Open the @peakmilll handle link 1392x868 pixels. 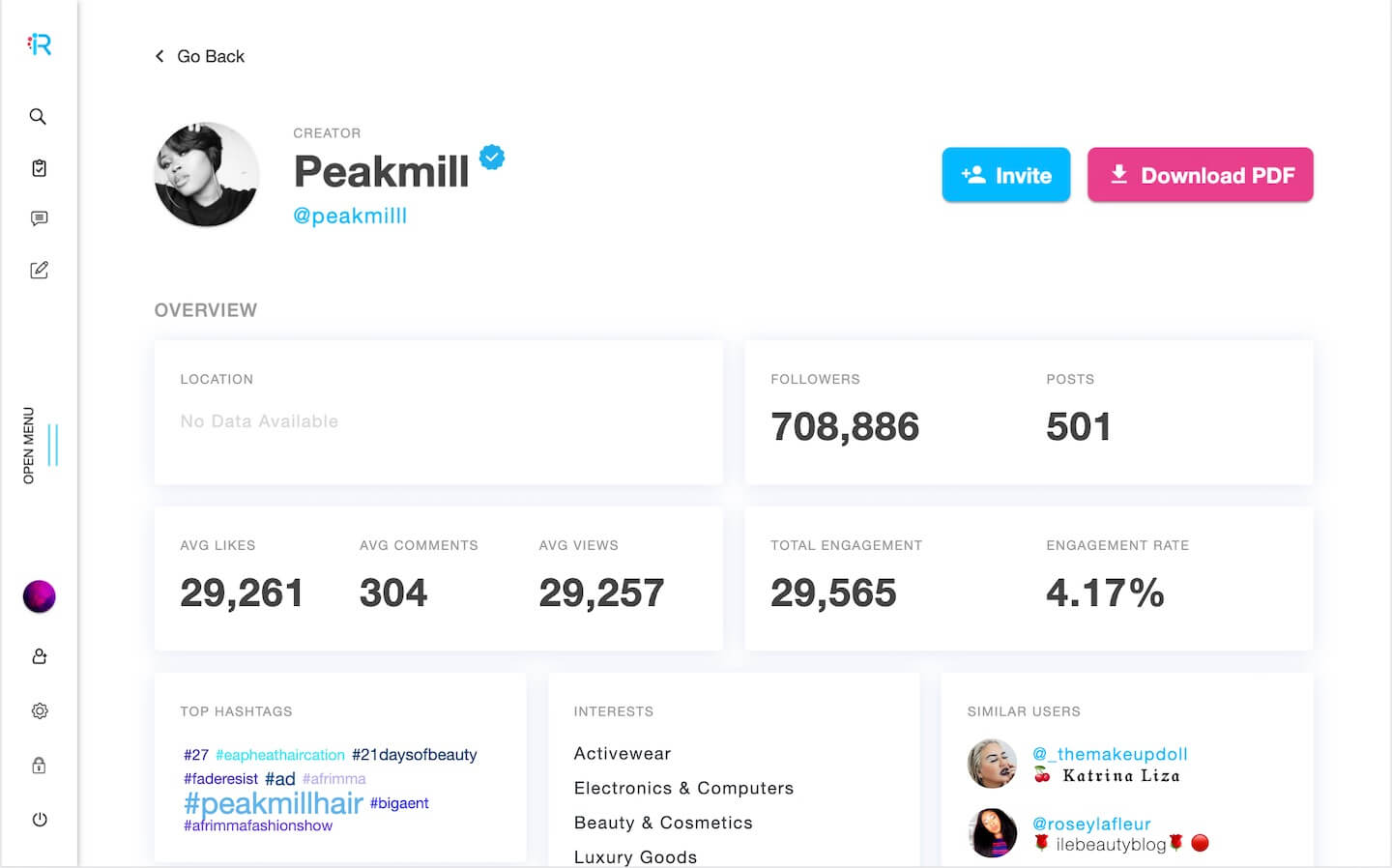coord(350,216)
